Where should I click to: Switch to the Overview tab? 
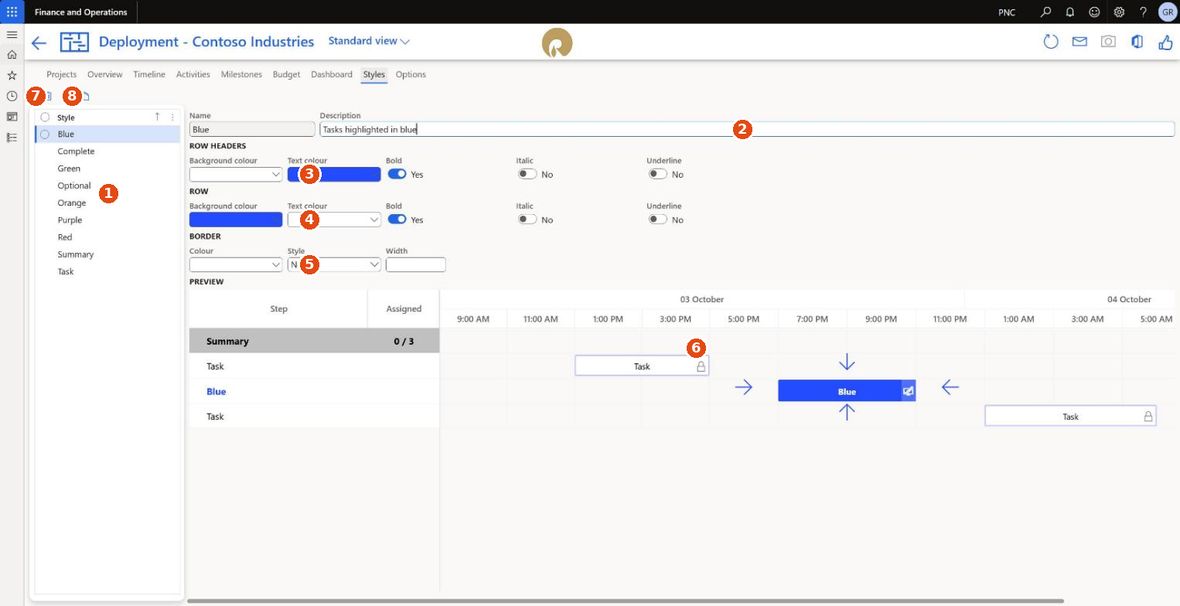pyautogui.click(x=105, y=75)
